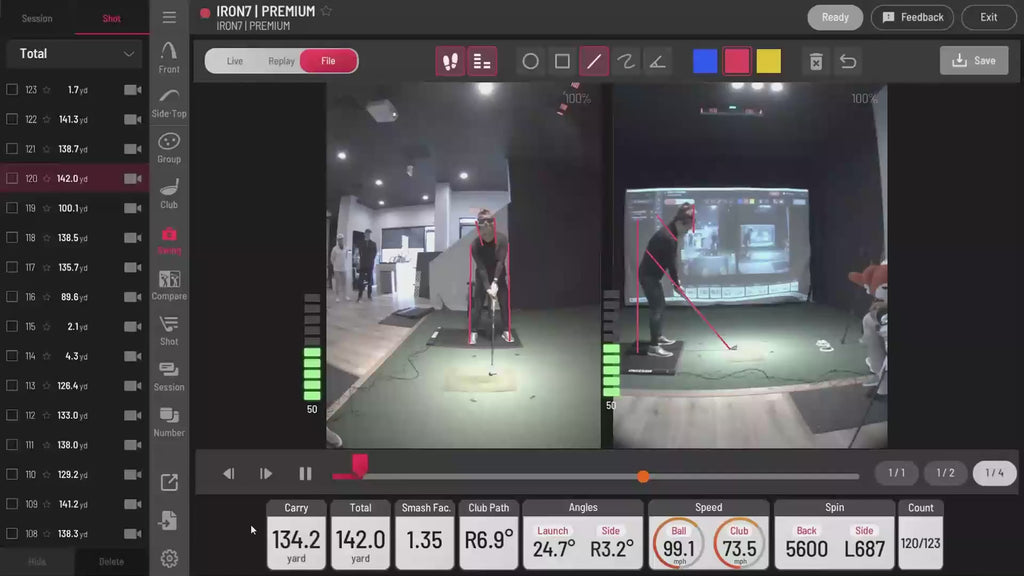Open the Group view icon

169,148
